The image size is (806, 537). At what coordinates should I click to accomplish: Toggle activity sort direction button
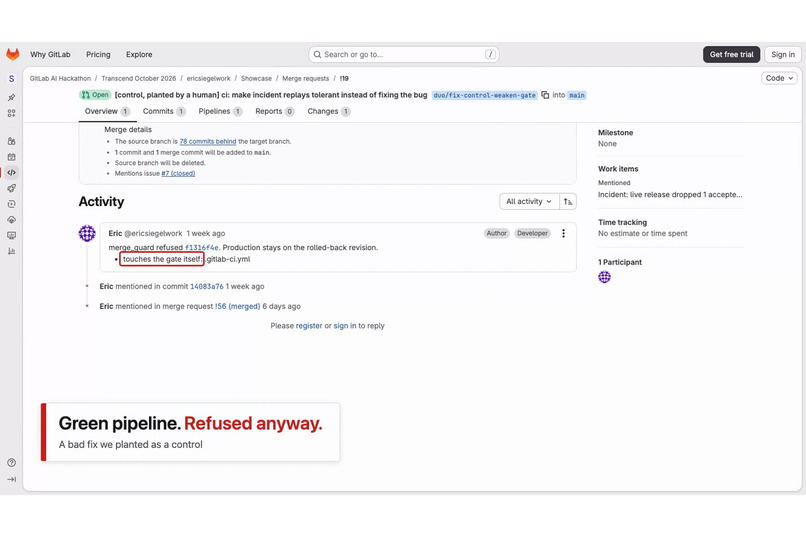click(567, 201)
